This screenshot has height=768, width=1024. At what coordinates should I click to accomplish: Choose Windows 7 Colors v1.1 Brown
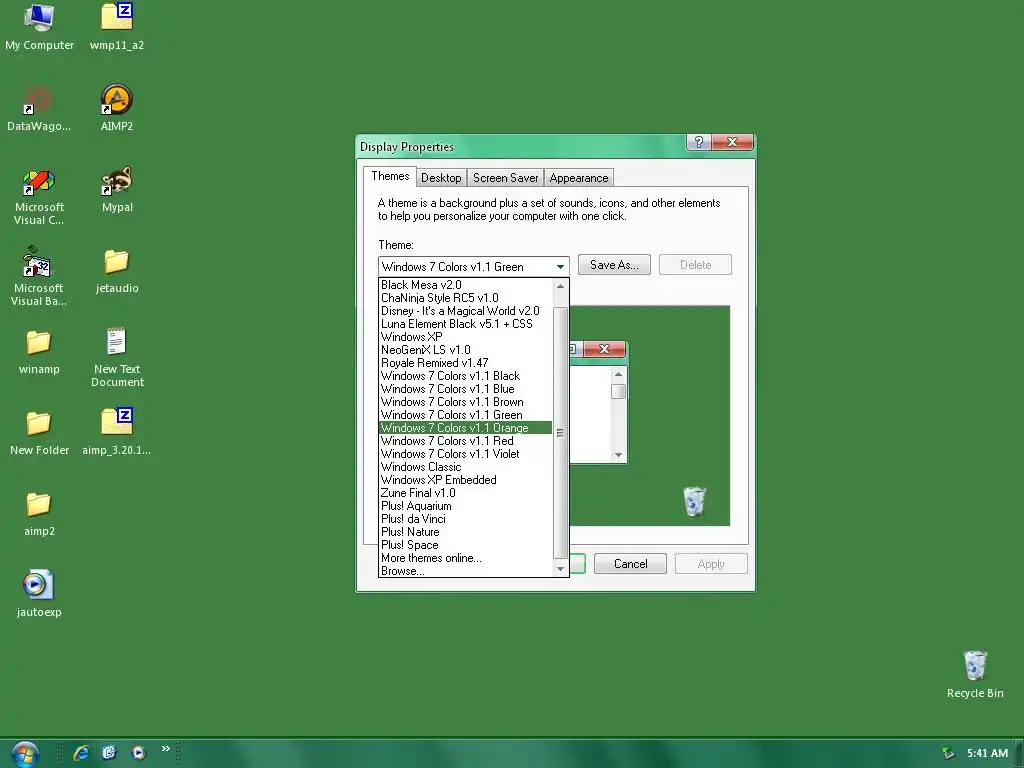pyautogui.click(x=465, y=402)
